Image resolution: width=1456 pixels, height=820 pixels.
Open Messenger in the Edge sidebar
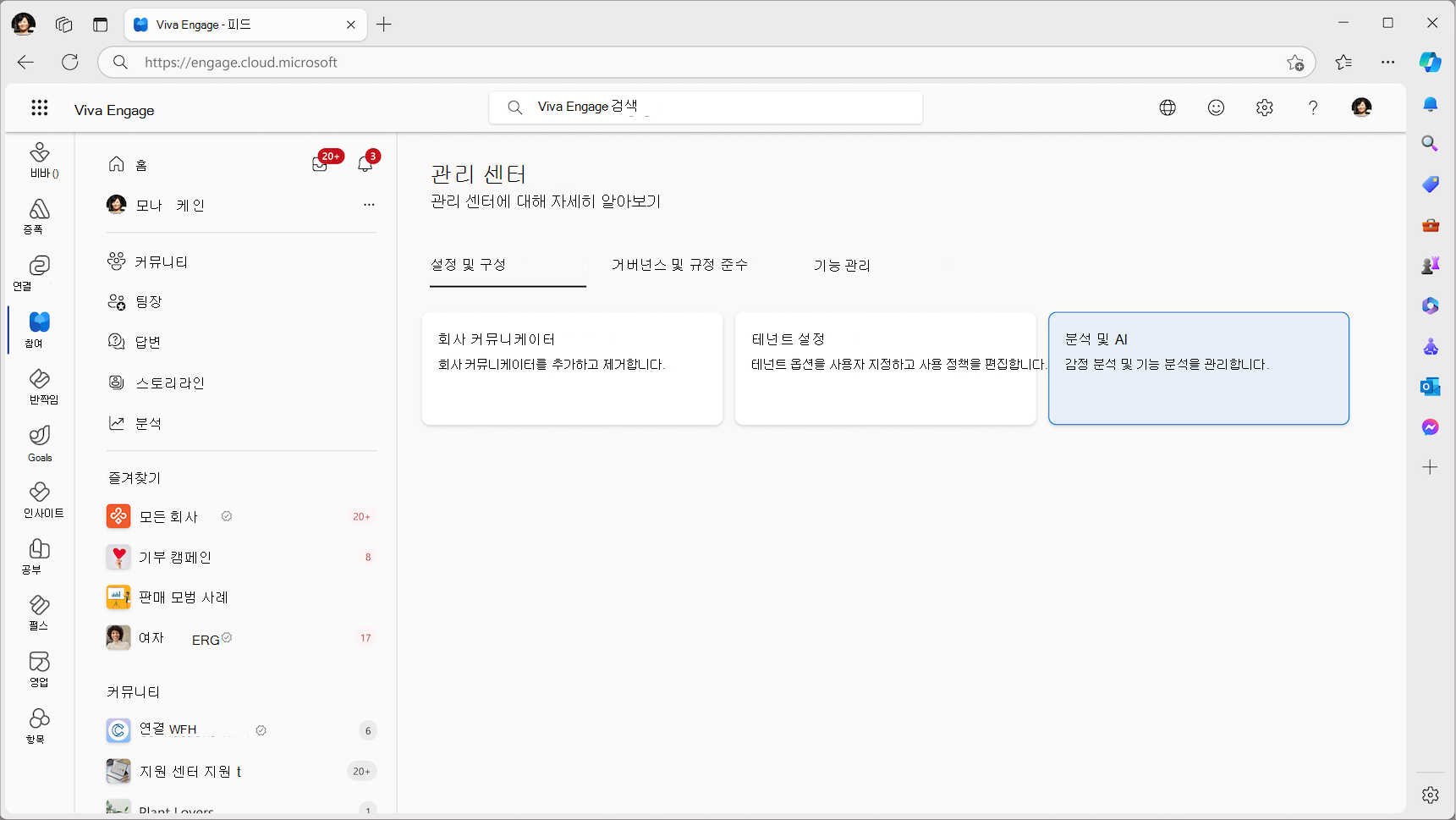point(1430,427)
